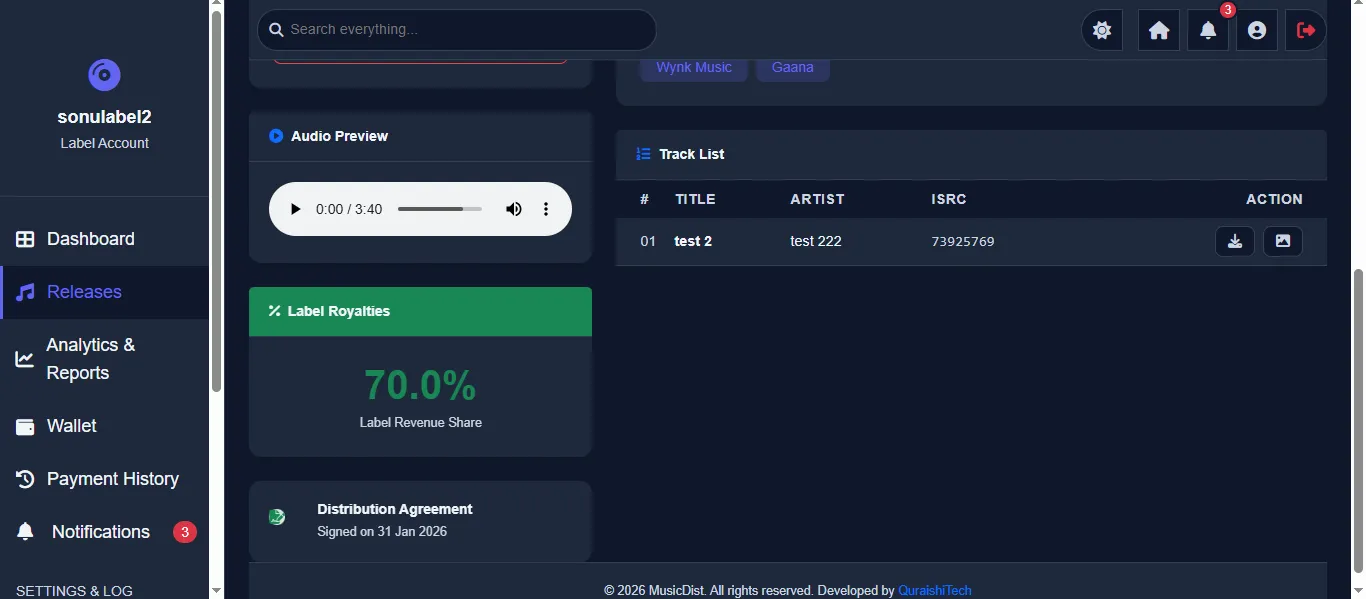The image size is (1366, 599).
Task: Click the artist name test 222
Action: pyautogui.click(x=816, y=241)
